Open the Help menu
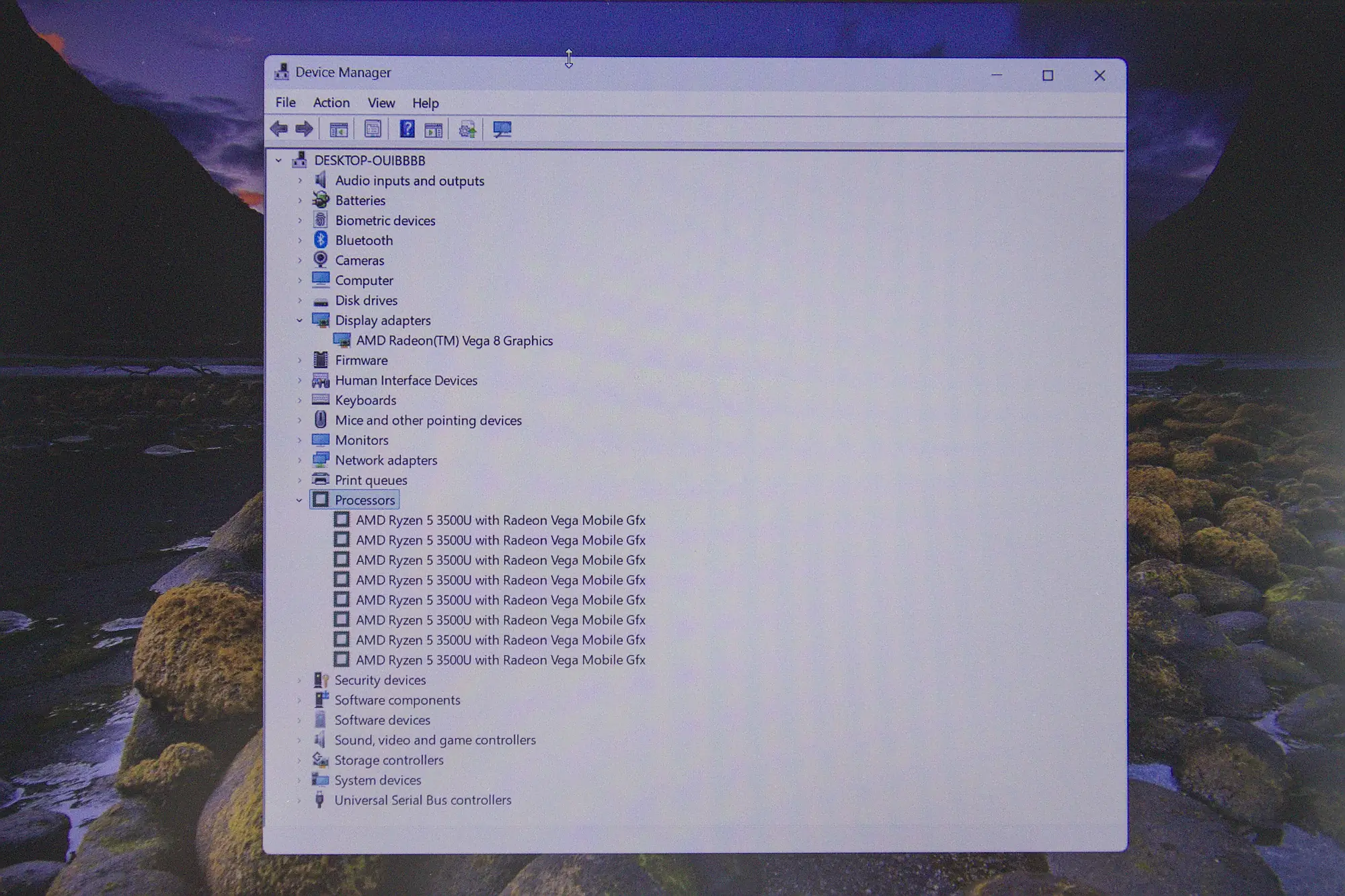Viewport: 1345px width, 896px height. pyautogui.click(x=426, y=103)
